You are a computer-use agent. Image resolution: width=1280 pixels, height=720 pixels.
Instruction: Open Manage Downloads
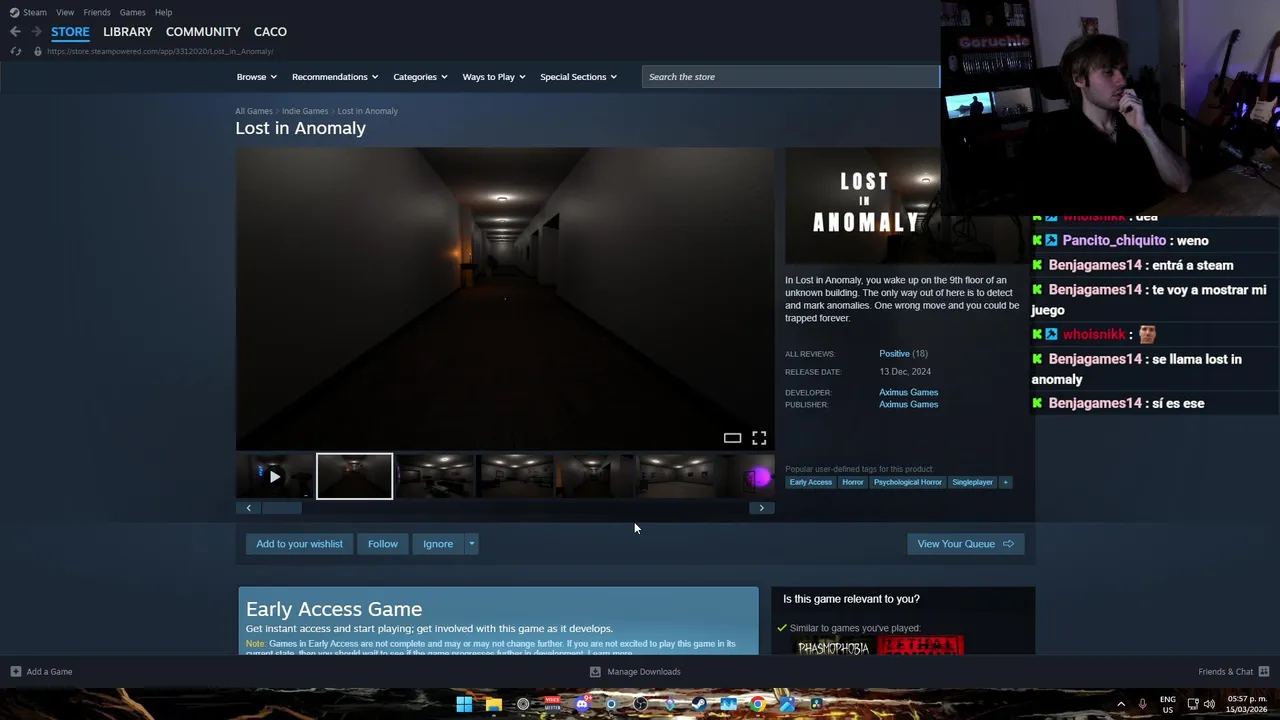[x=635, y=672]
